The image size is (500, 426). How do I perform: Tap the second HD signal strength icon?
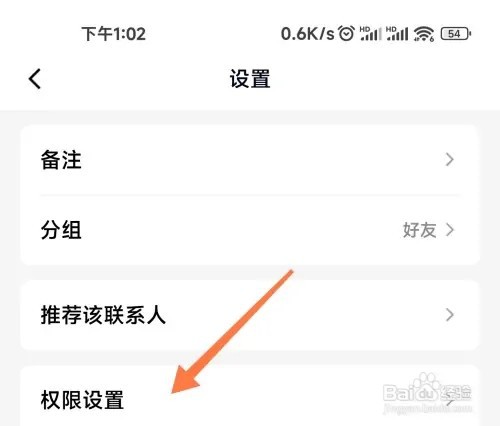point(397,34)
